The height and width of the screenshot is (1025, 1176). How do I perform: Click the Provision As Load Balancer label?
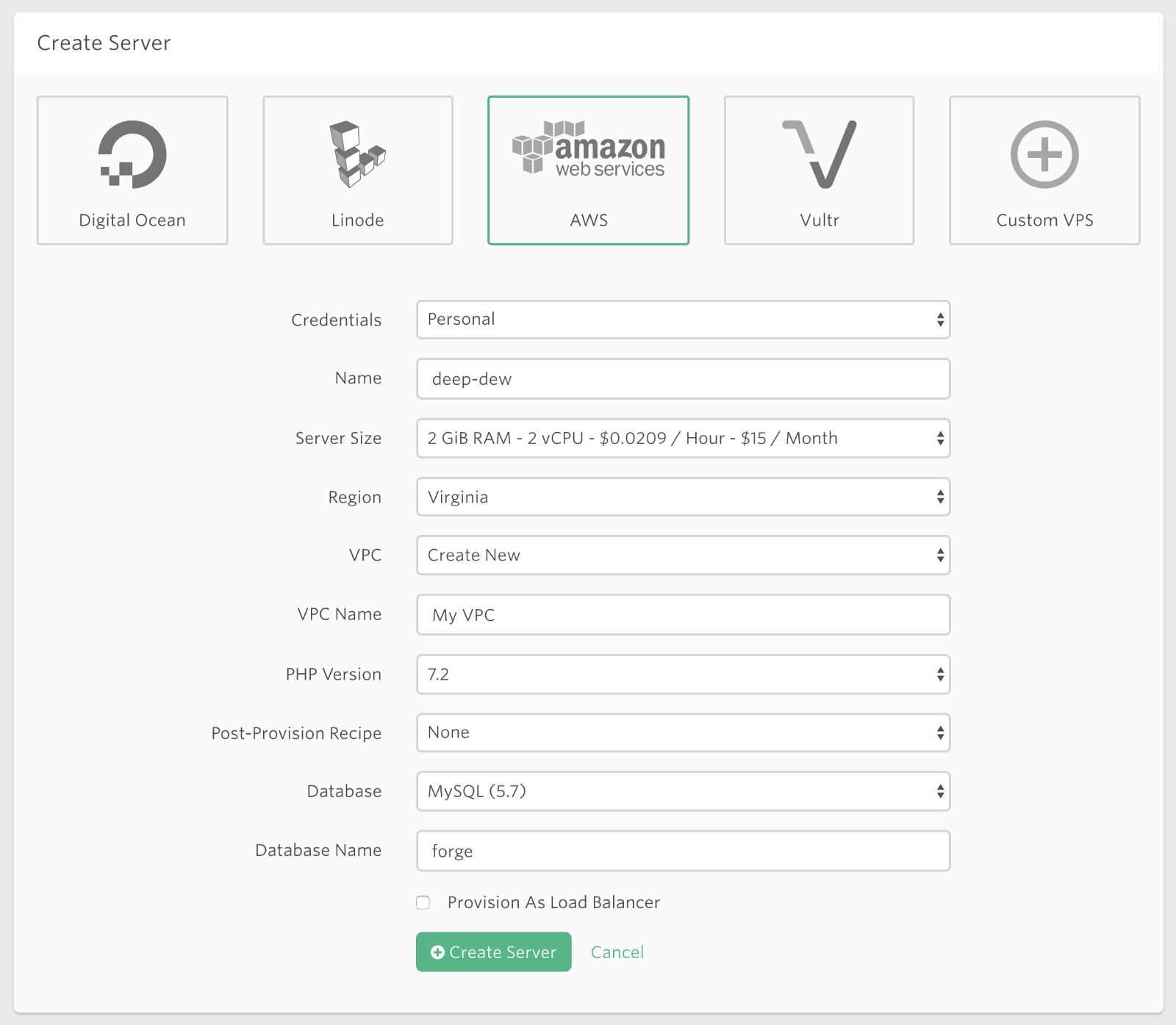(x=553, y=902)
